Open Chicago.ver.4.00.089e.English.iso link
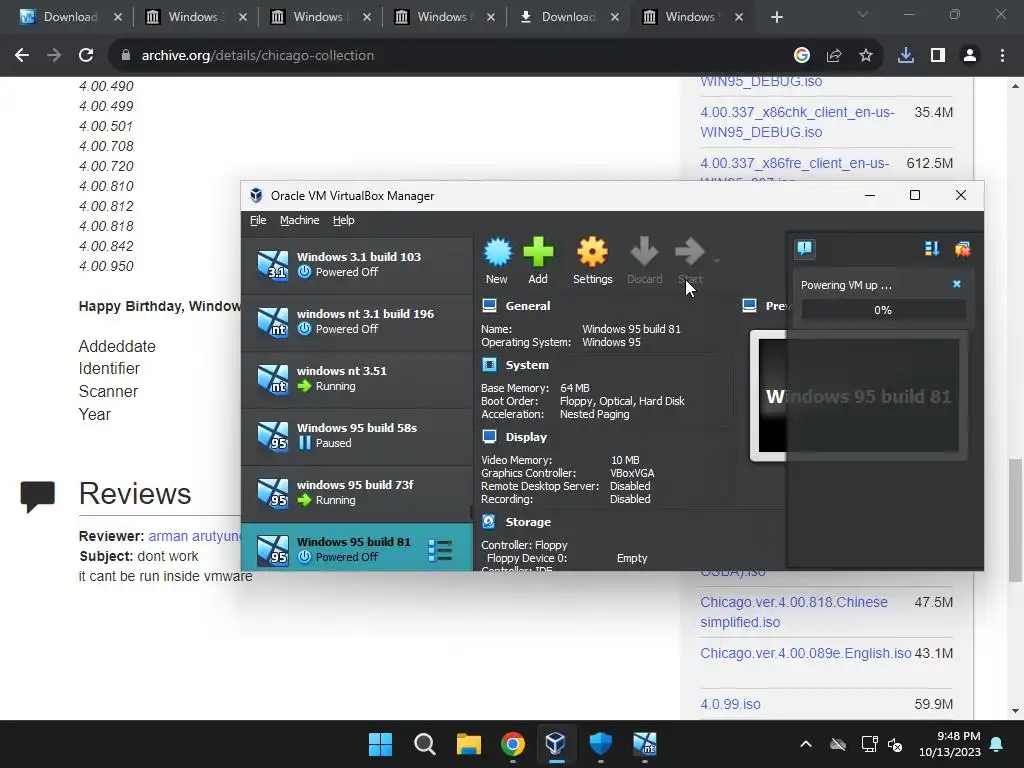1024x768 pixels. point(805,653)
